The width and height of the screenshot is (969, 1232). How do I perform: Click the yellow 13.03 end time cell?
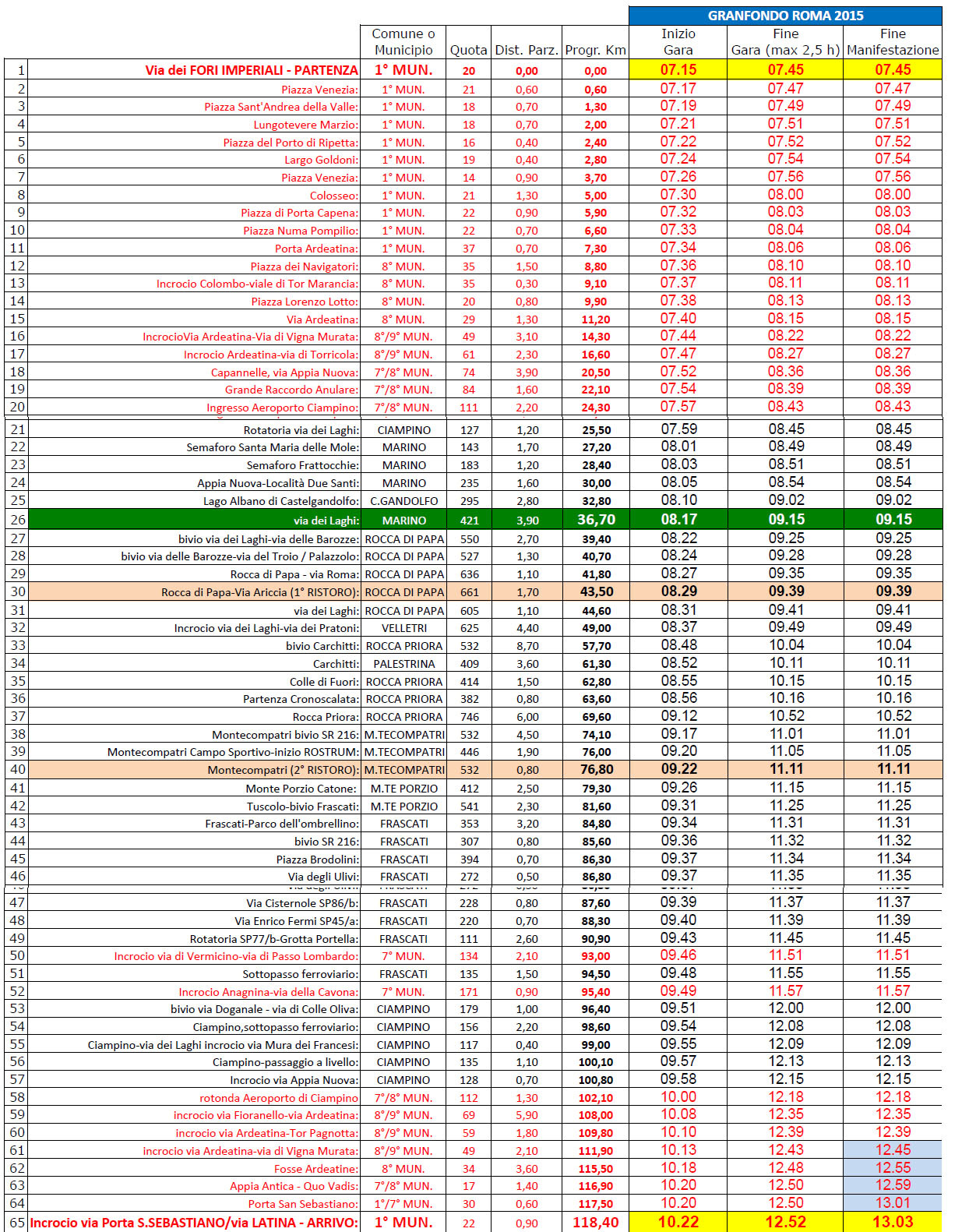pos(893,1222)
